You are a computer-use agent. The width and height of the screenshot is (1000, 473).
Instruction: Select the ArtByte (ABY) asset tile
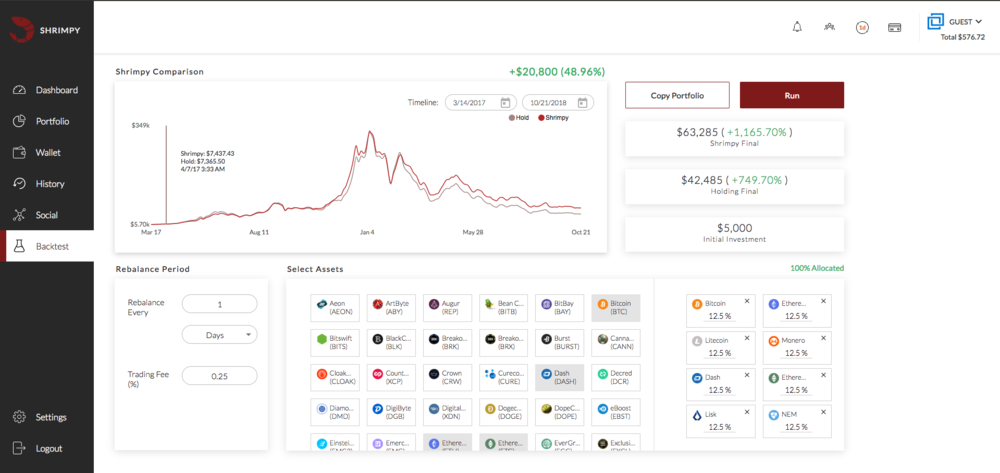[x=391, y=308]
